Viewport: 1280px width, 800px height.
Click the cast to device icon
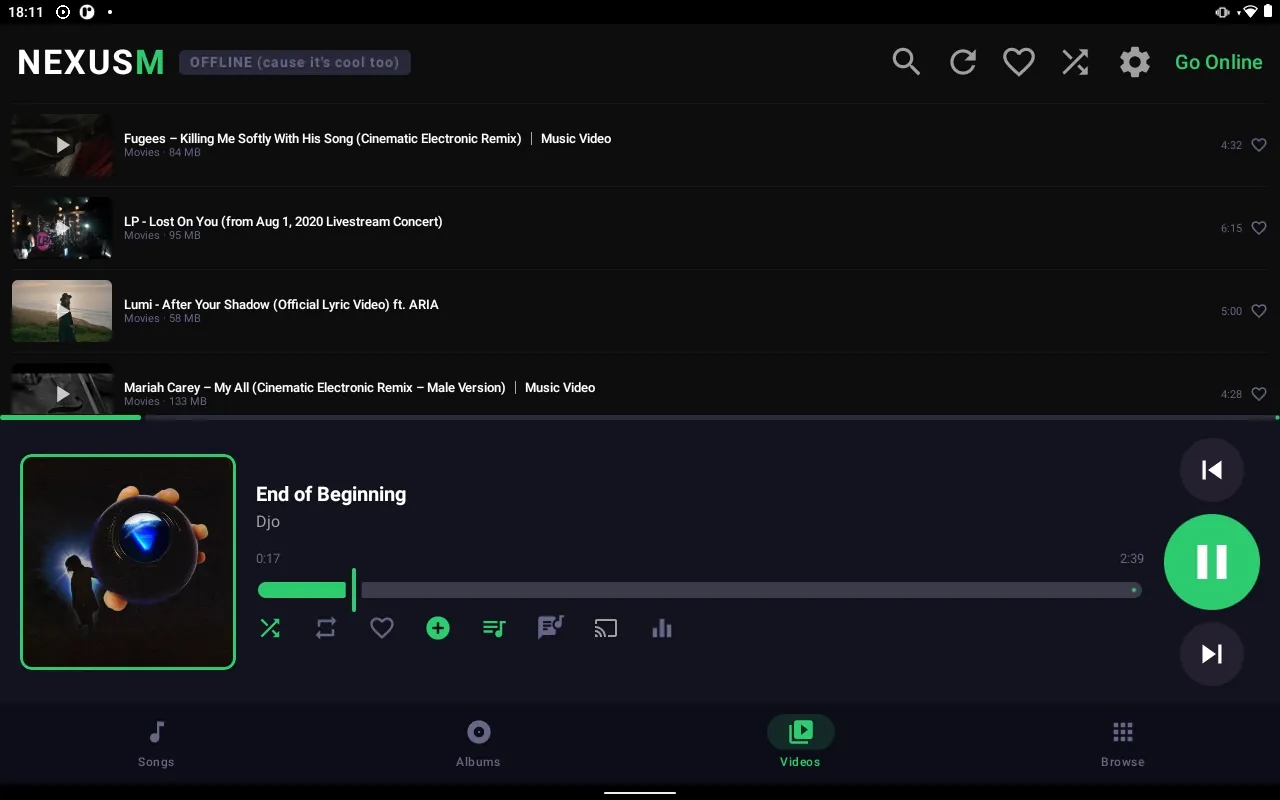606,628
